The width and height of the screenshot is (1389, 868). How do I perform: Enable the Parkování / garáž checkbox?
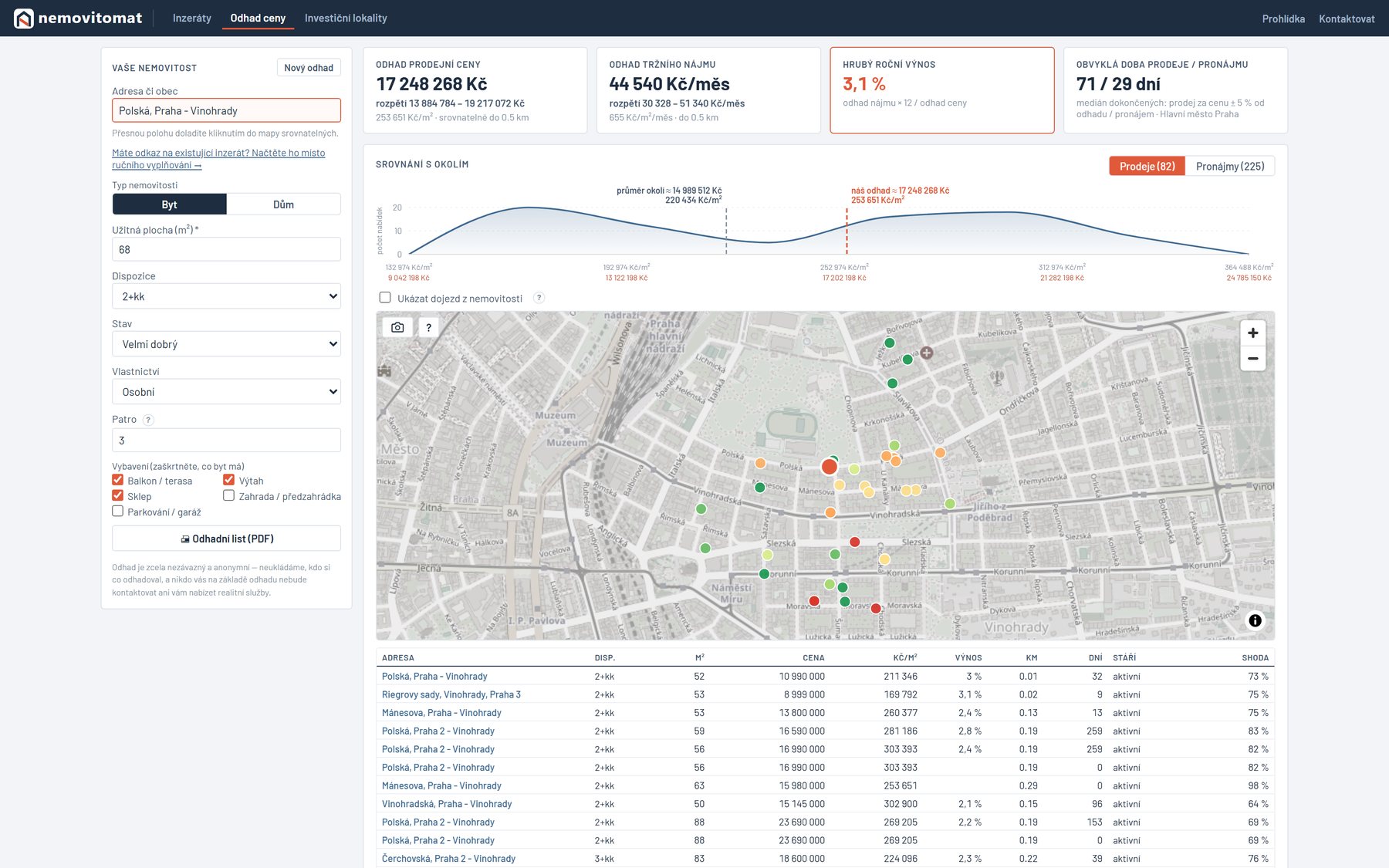click(x=118, y=511)
